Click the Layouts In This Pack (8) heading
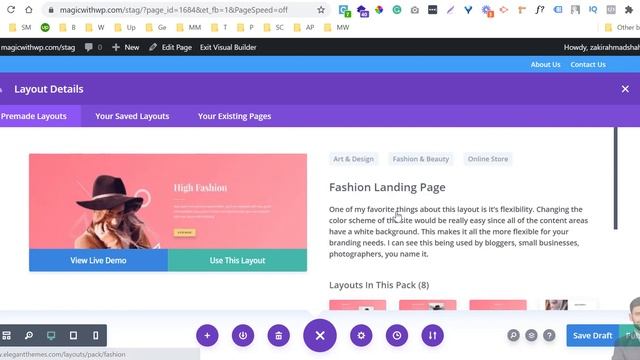 (x=379, y=285)
